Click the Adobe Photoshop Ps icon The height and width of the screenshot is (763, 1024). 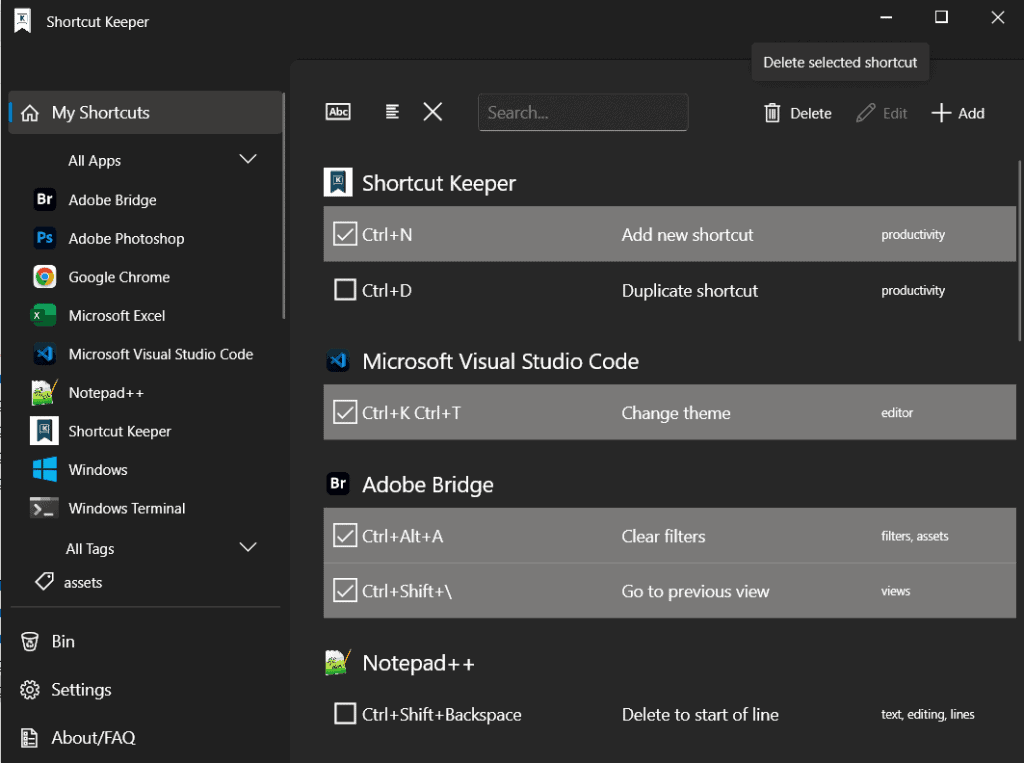(44, 238)
